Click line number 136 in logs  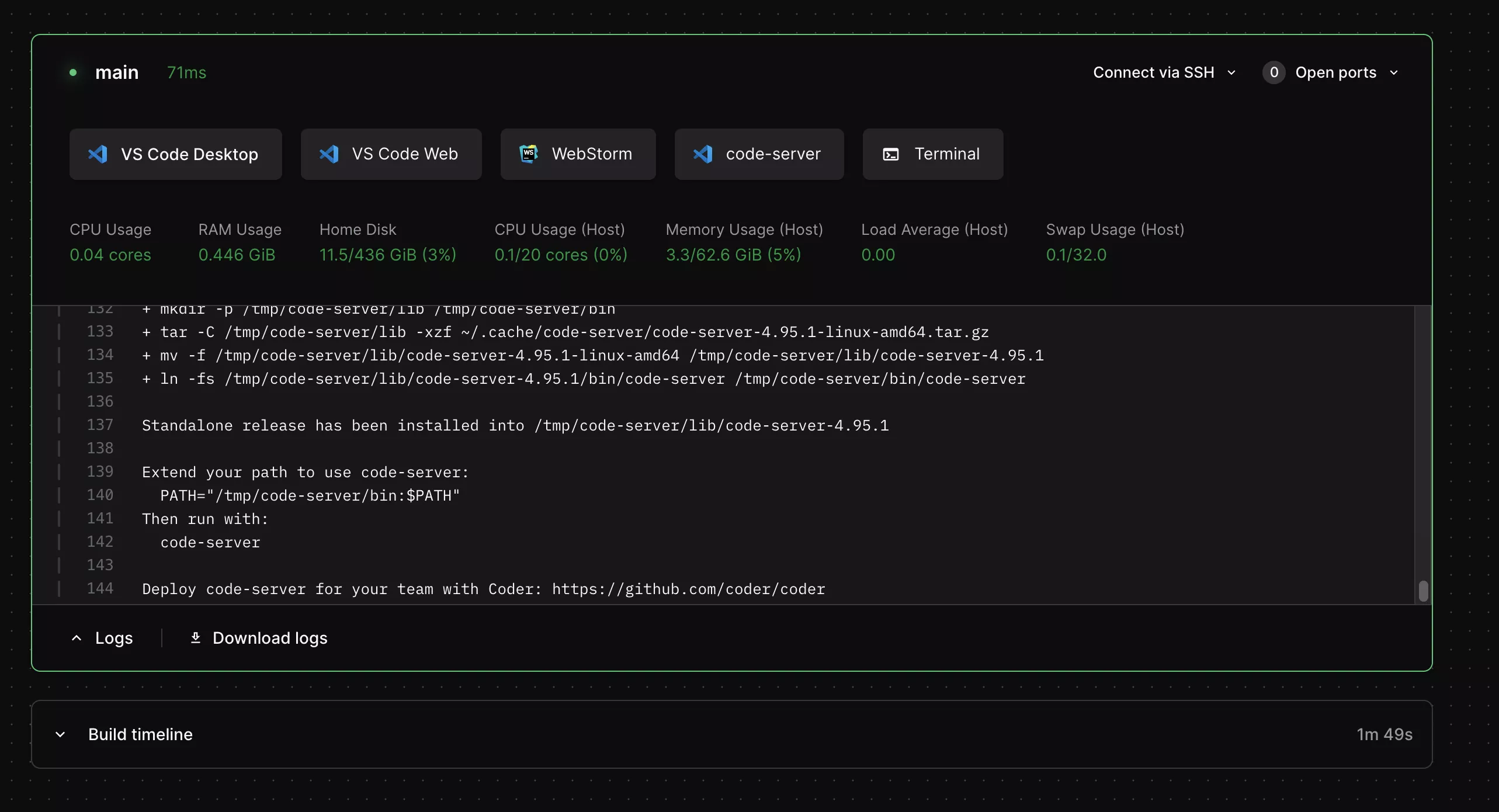[100, 402]
